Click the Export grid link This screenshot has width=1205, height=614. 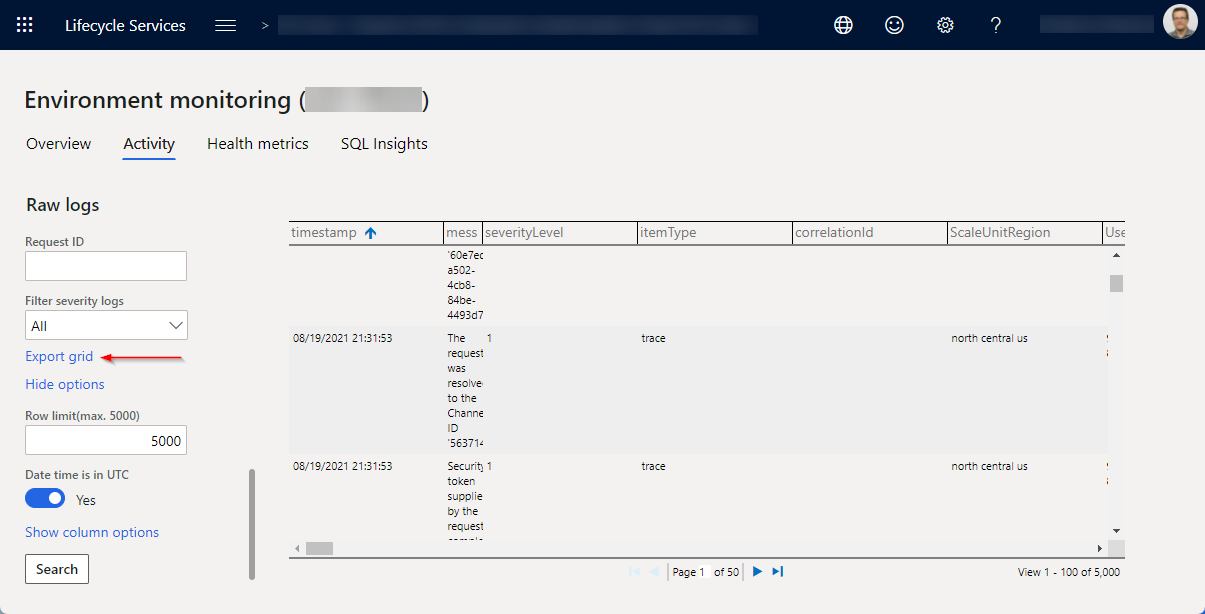pos(59,356)
